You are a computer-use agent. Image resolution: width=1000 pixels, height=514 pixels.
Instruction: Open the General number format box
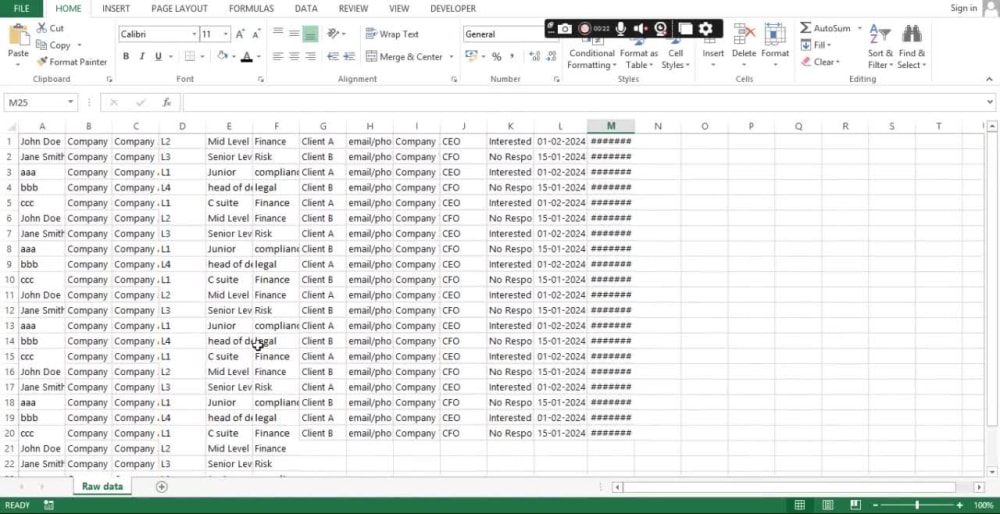pos(504,34)
